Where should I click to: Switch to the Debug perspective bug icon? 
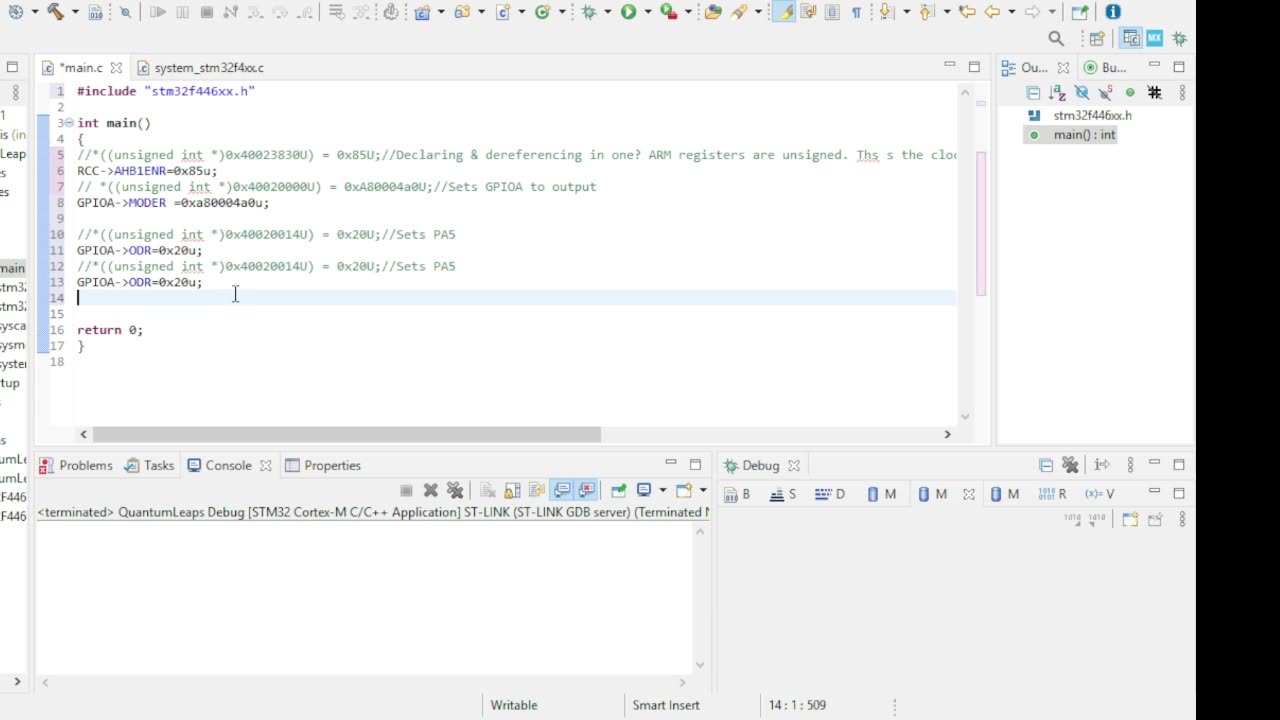point(1180,39)
